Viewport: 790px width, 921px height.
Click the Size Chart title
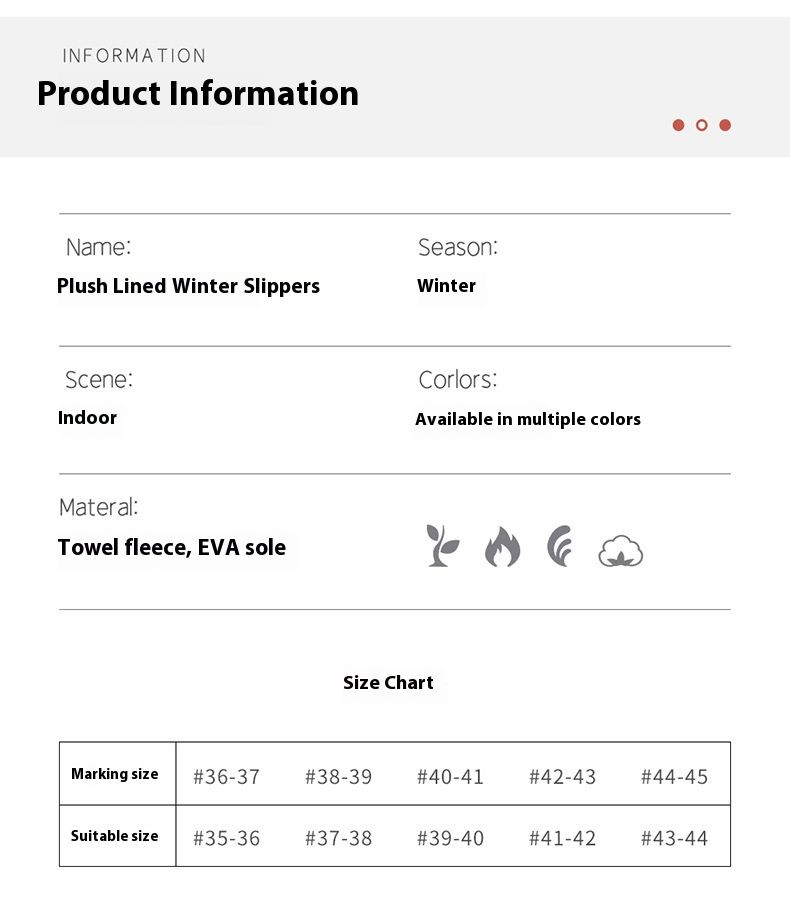click(388, 683)
